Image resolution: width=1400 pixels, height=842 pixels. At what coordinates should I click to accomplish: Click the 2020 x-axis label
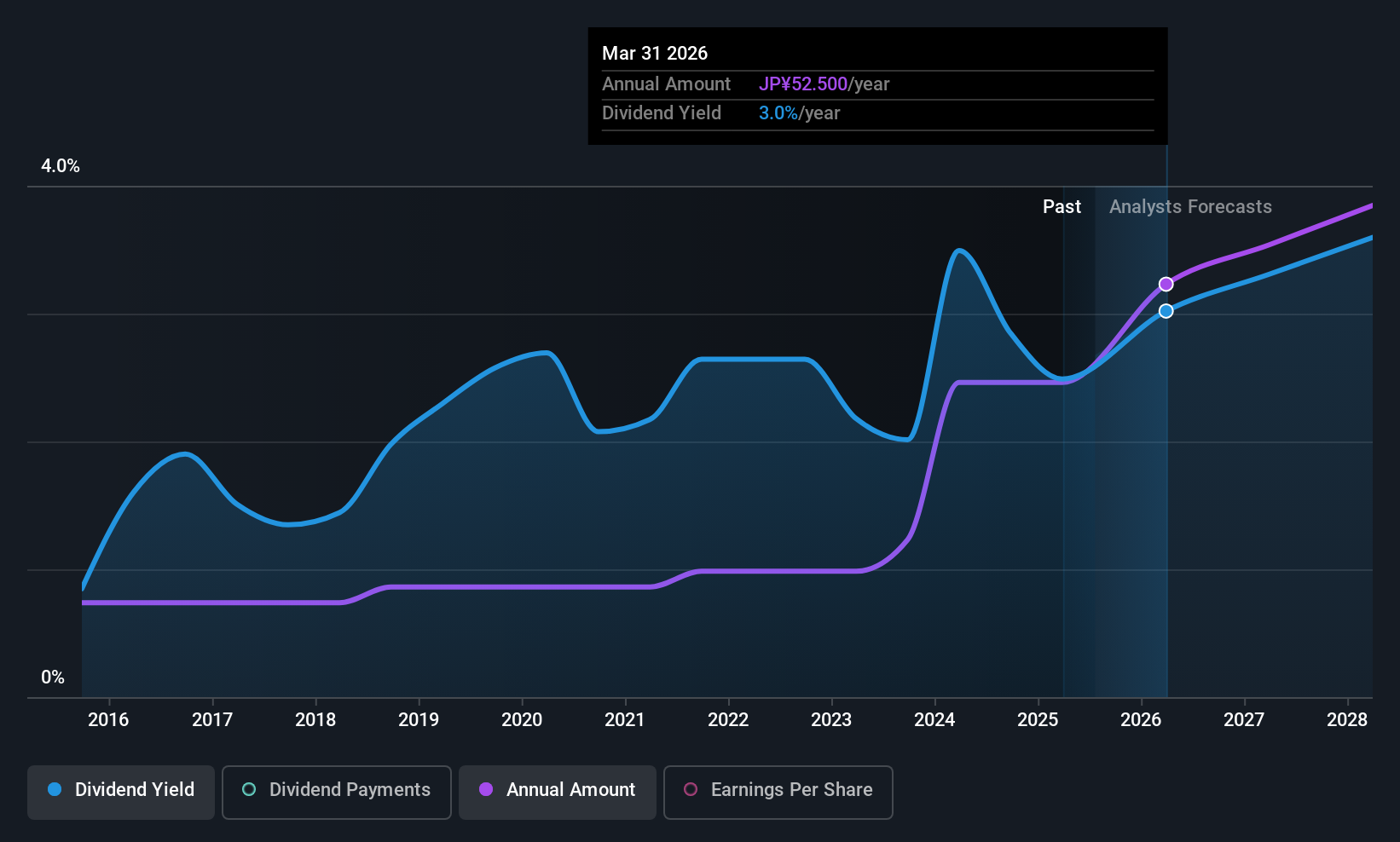pyautogui.click(x=522, y=720)
